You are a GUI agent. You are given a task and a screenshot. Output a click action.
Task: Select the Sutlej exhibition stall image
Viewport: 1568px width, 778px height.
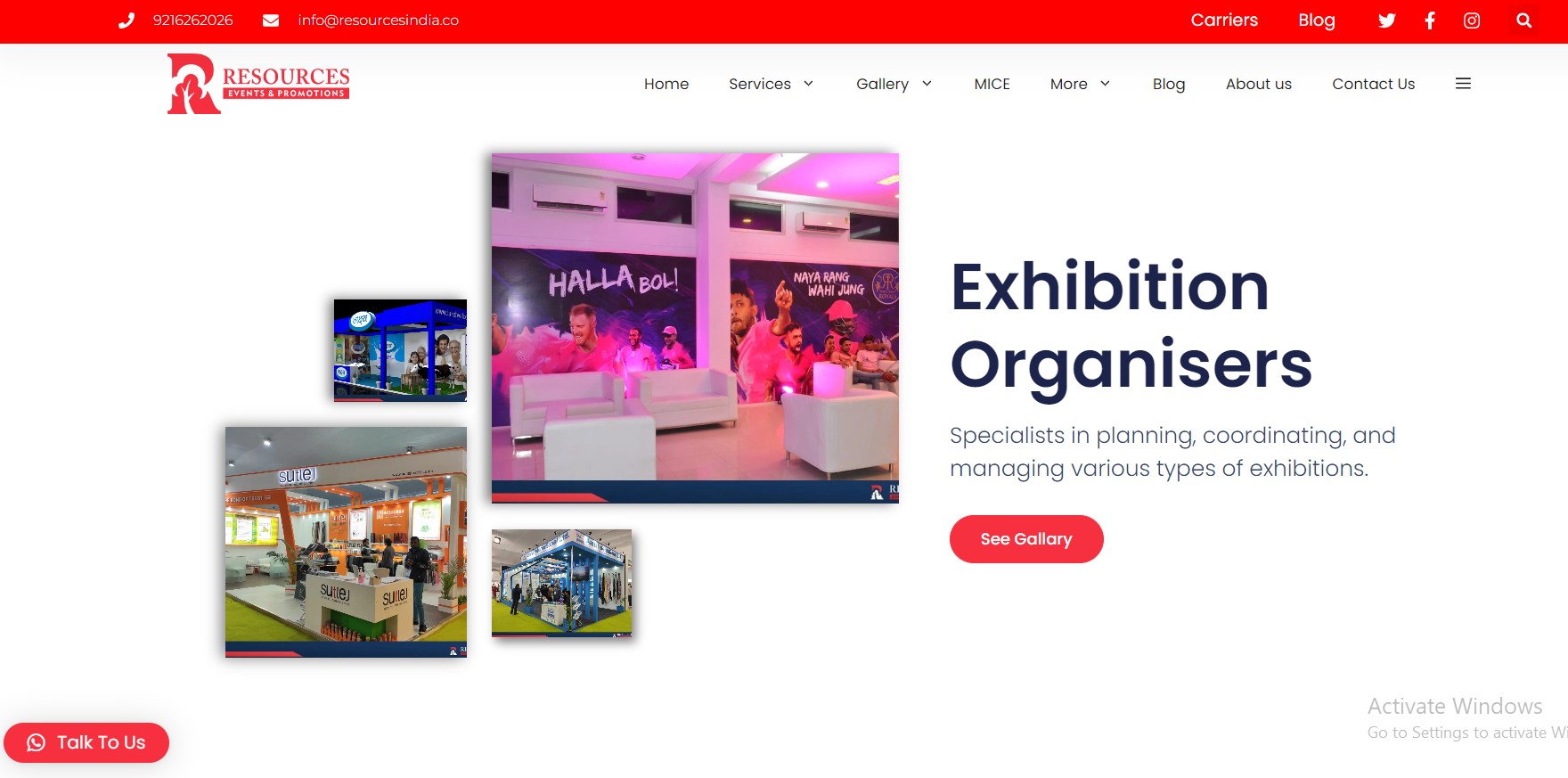click(346, 542)
